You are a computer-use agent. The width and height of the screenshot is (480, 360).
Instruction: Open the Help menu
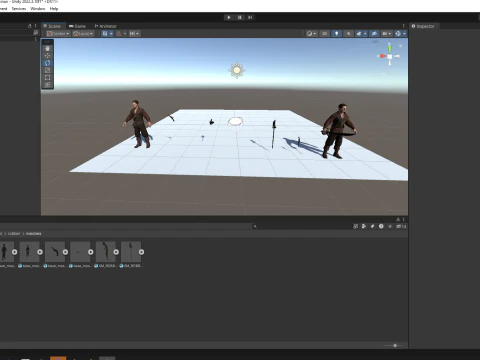click(54, 9)
